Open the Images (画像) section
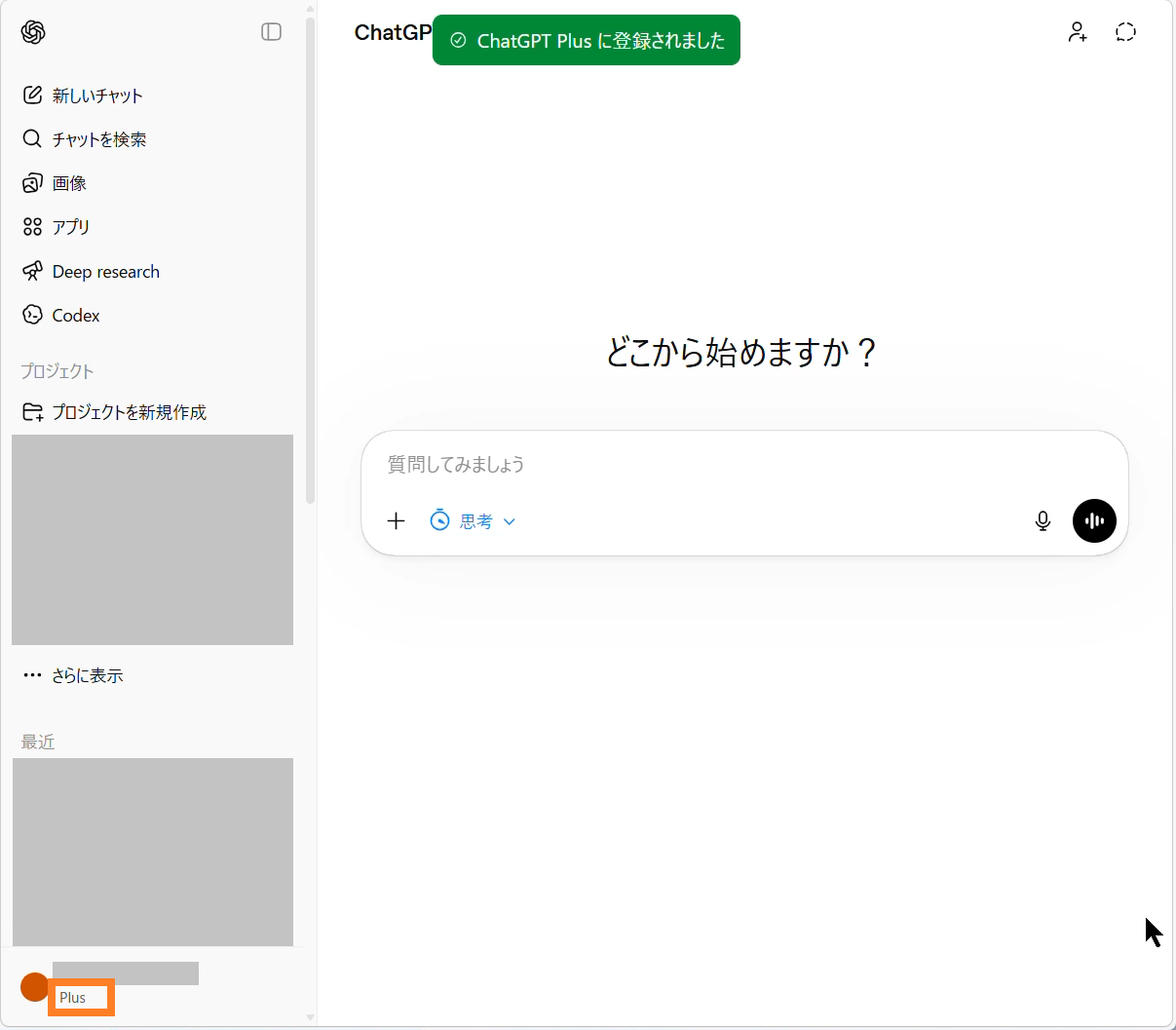 click(x=69, y=183)
